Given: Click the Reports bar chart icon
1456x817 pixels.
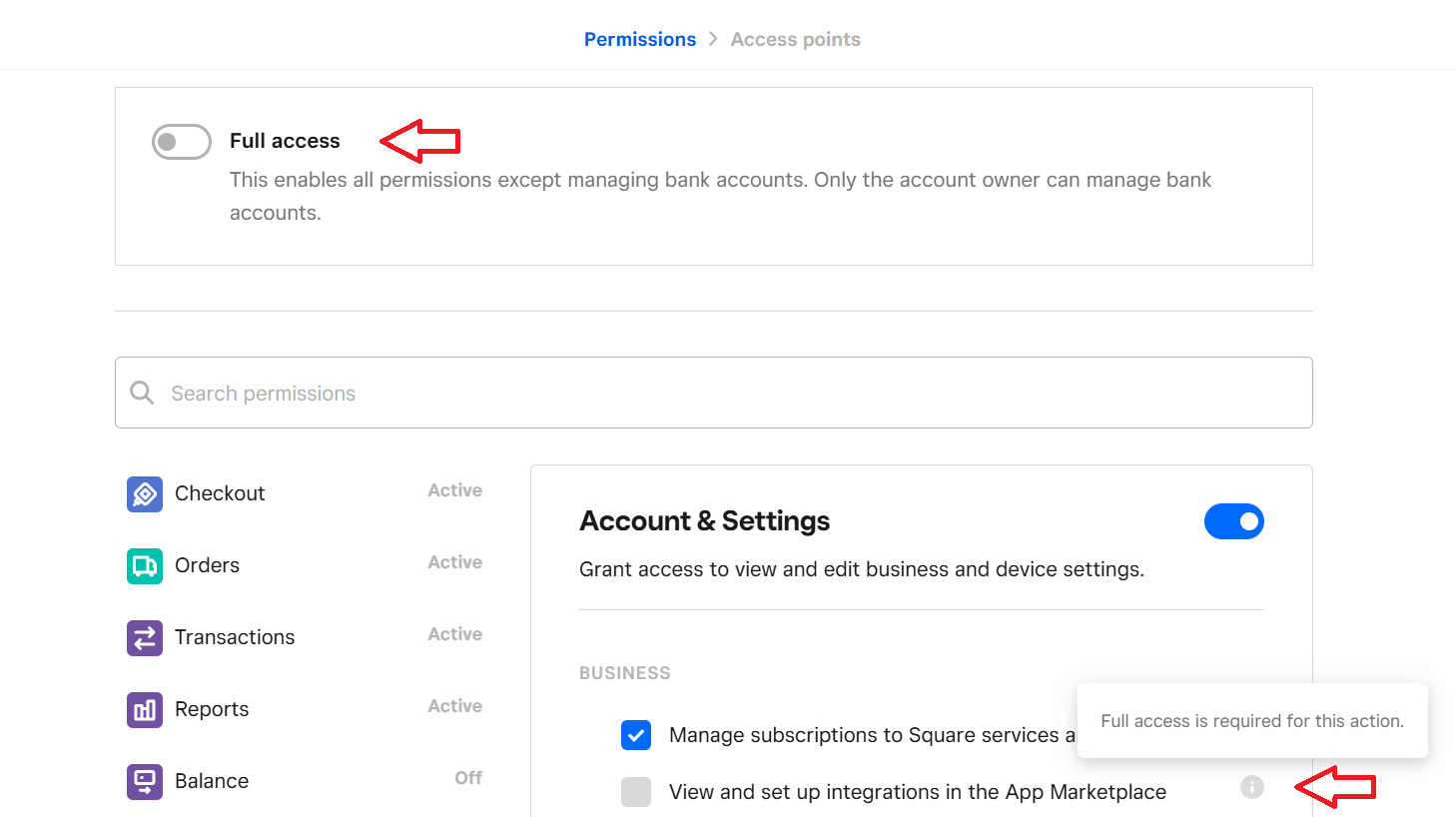Looking at the screenshot, I should pos(145,709).
